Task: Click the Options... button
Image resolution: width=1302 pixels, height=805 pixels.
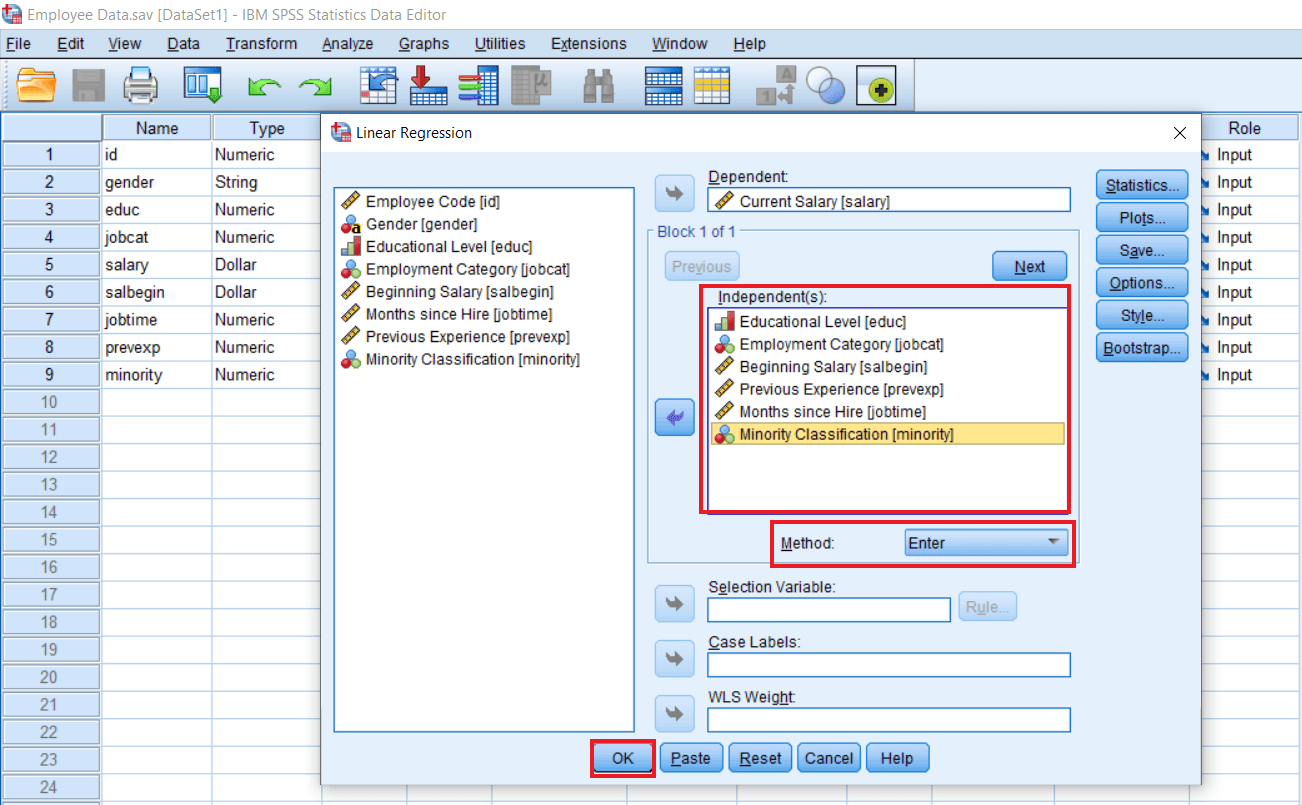Action: pos(1142,283)
